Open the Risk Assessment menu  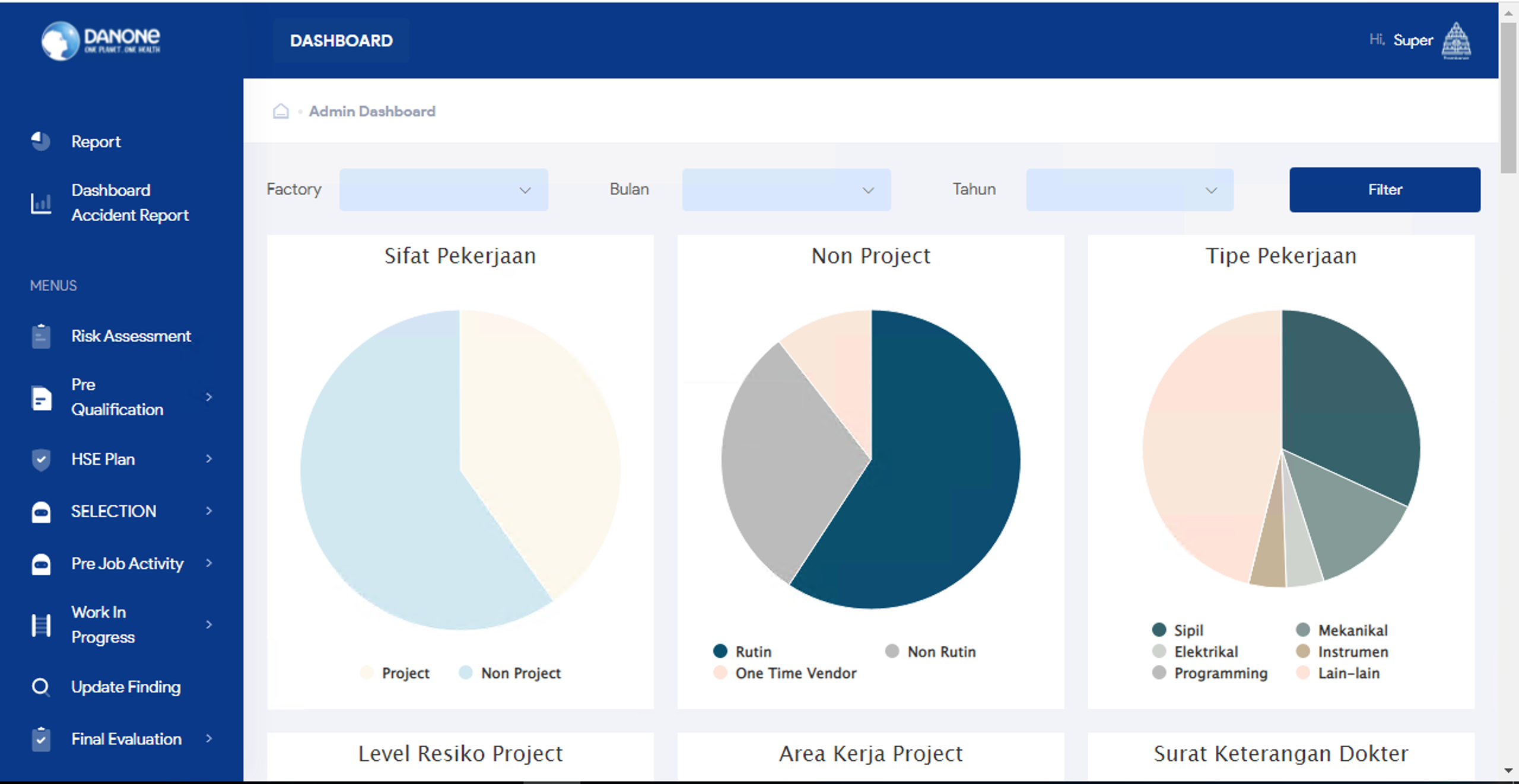(x=131, y=336)
